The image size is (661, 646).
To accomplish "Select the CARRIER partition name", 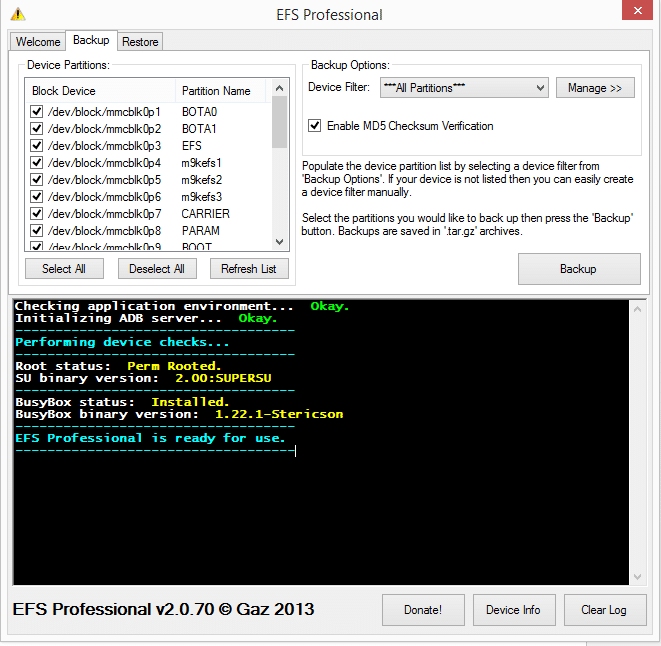I will [206, 214].
